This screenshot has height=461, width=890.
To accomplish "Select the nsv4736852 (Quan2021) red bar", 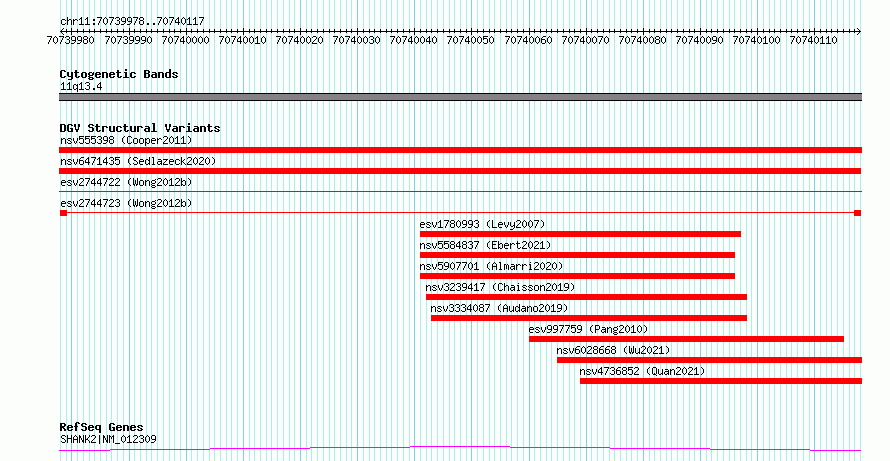I will pyautogui.click(x=721, y=381).
